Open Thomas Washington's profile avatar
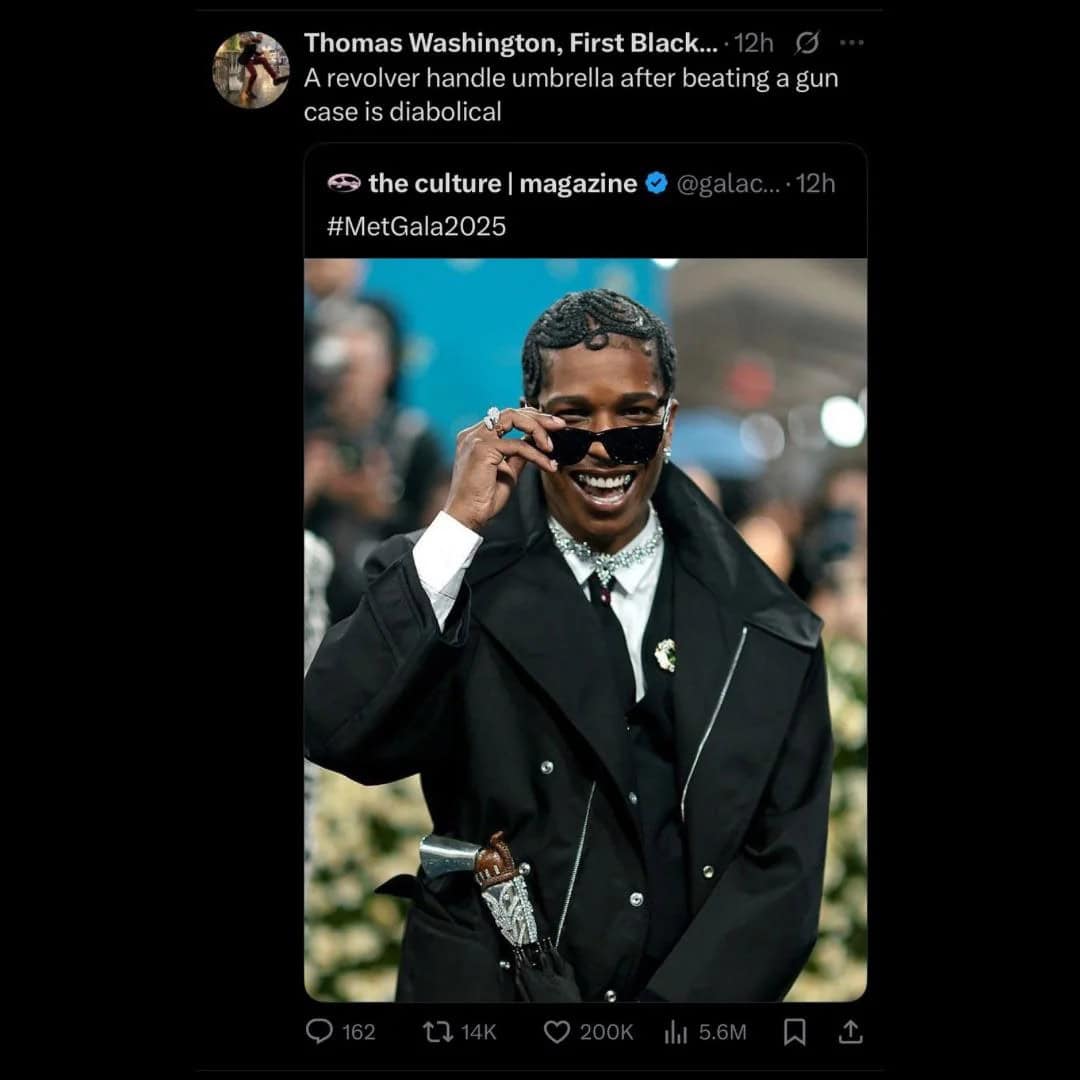The width and height of the screenshot is (1080, 1080). [251, 70]
